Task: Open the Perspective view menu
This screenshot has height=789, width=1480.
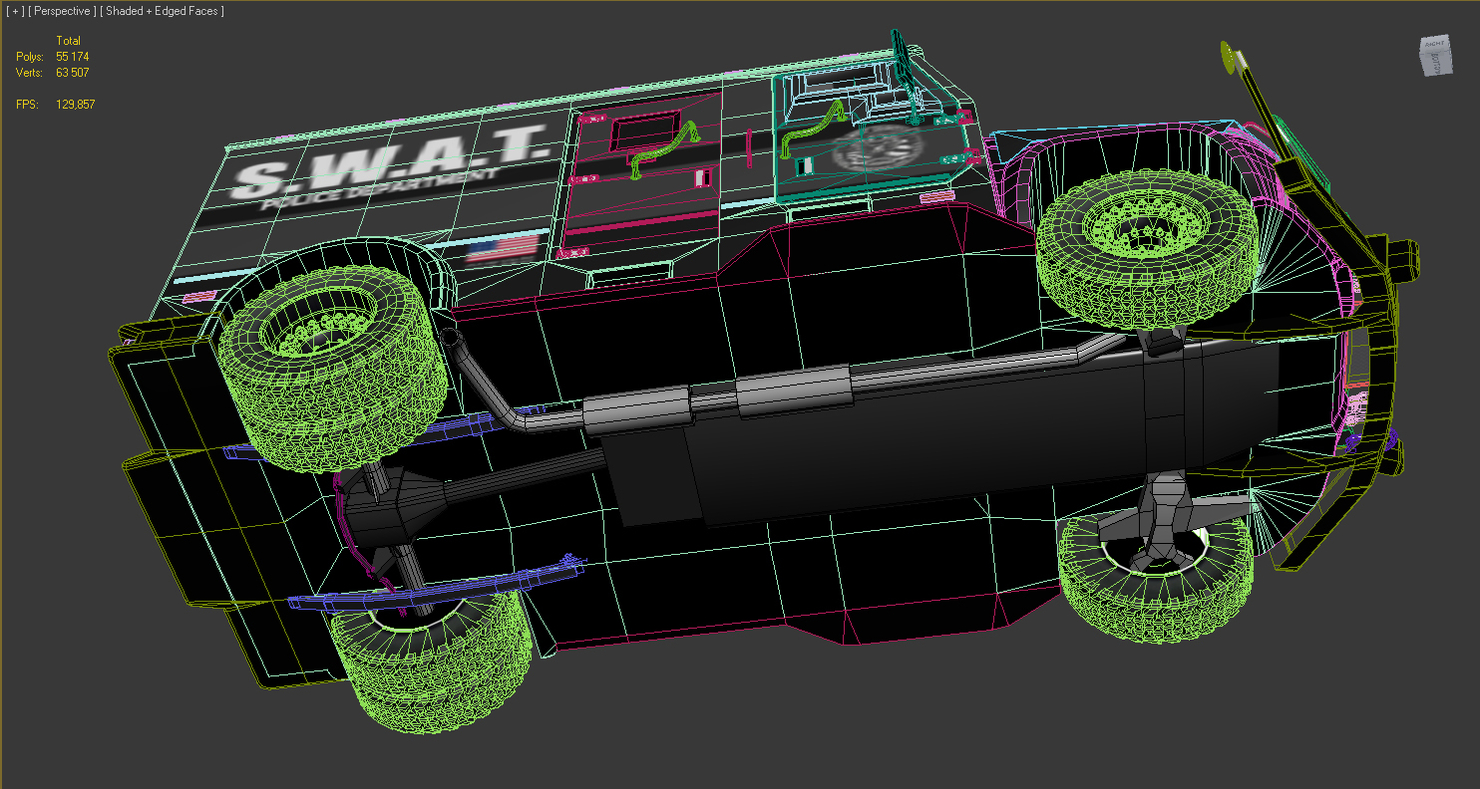Action: point(63,11)
